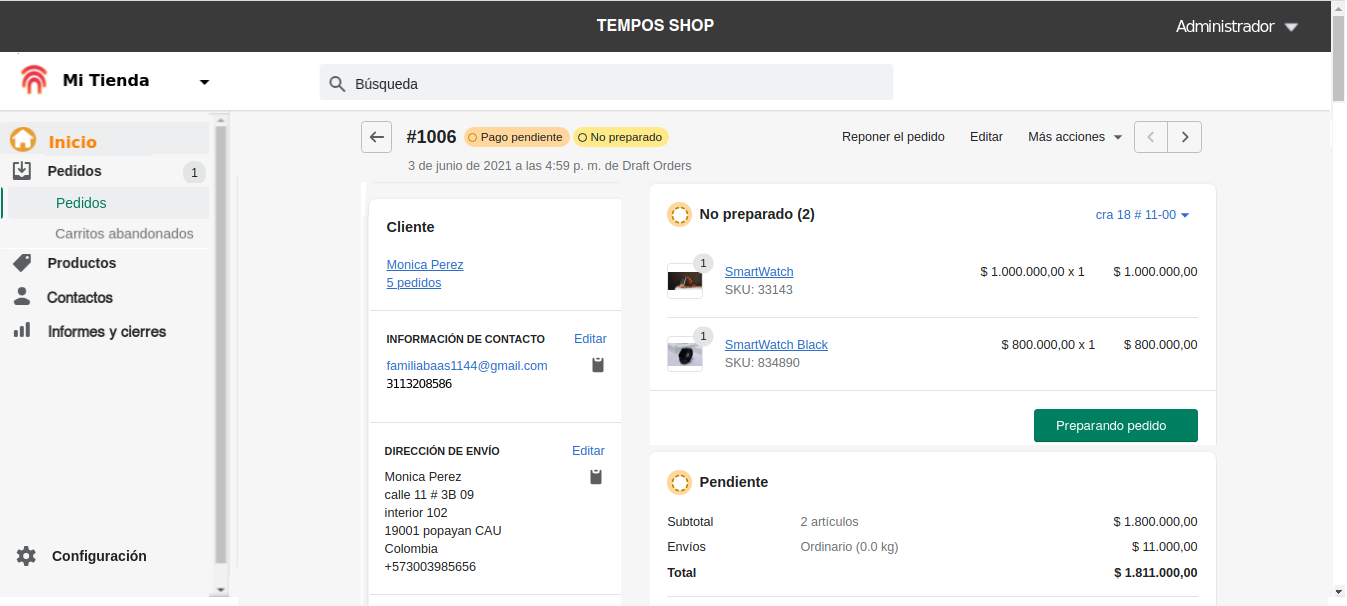Click the Inicio home icon
Screen dimensions: 1347x606
click(x=23, y=141)
